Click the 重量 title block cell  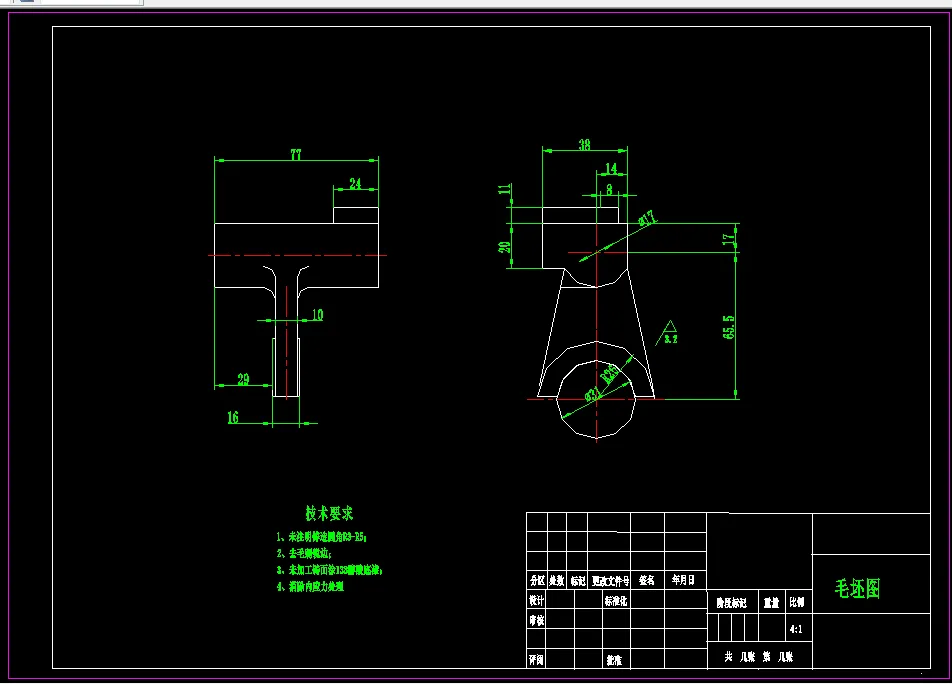(x=771, y=603)
